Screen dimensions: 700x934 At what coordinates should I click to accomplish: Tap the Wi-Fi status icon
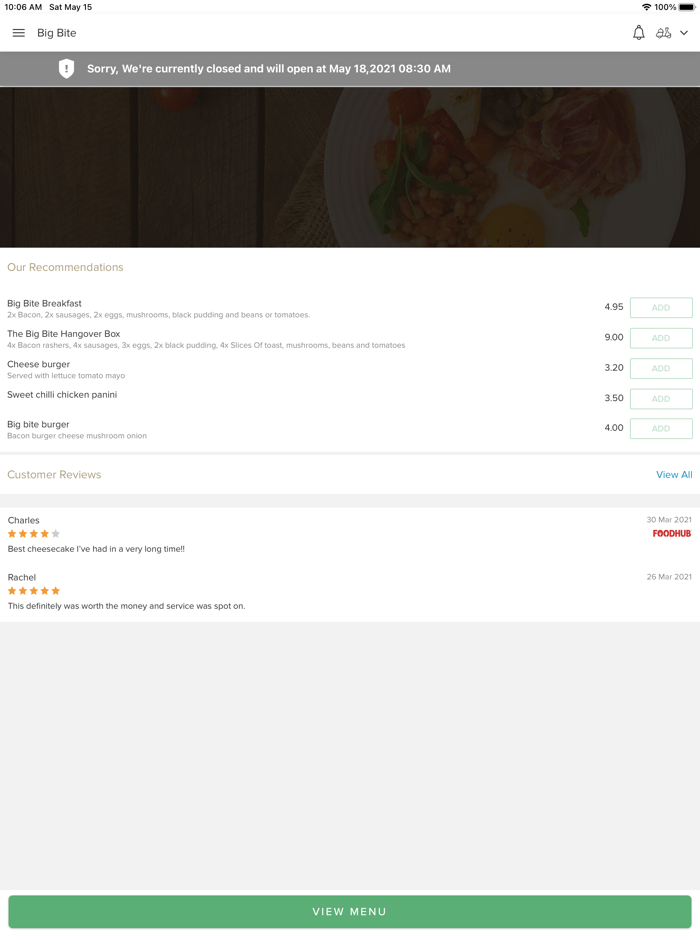click(x=646, y=7)
